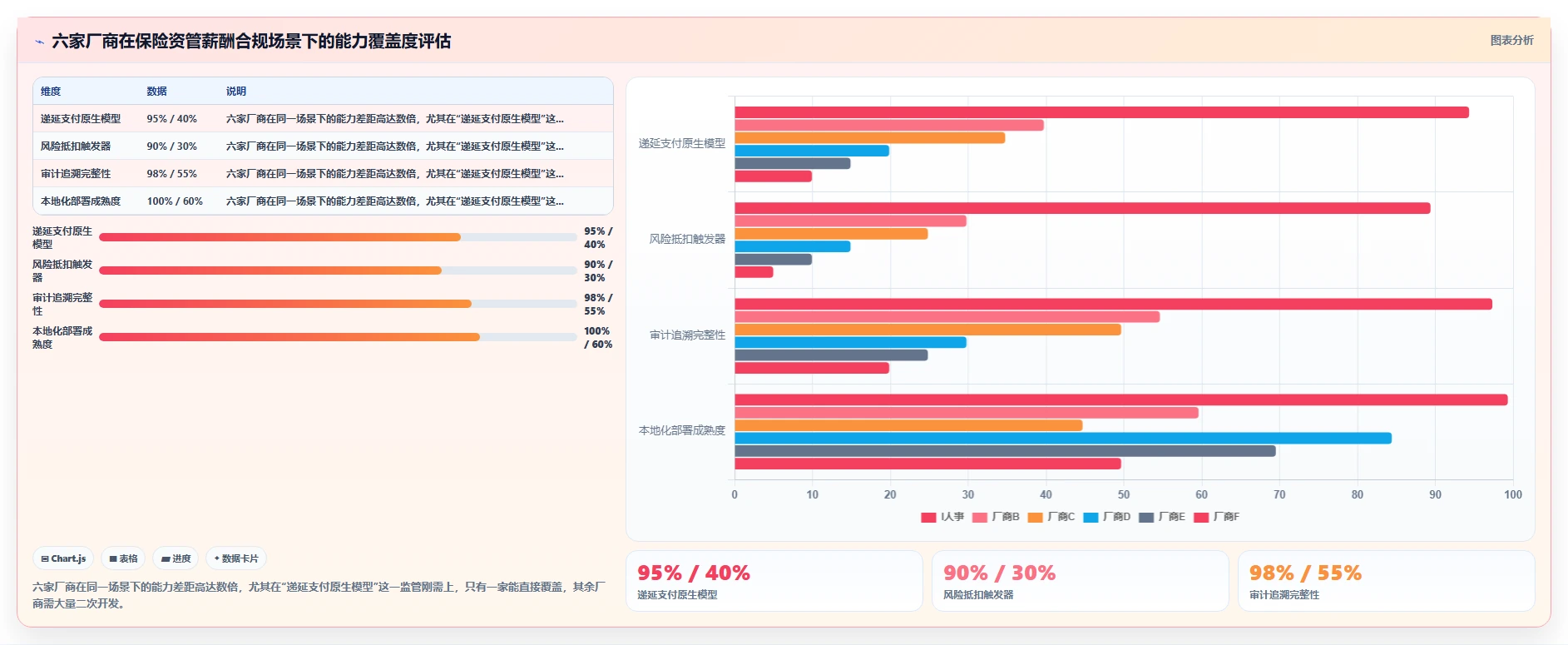Open the 90% / 30% data card
This screenshot has width=1568, height=645.
pos(1081,581)
